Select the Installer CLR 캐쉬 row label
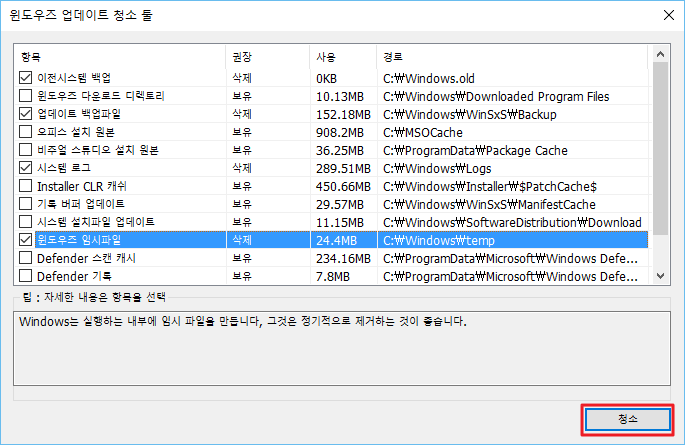This screenshot has height=445, width=685. click(x=82, y=186)
